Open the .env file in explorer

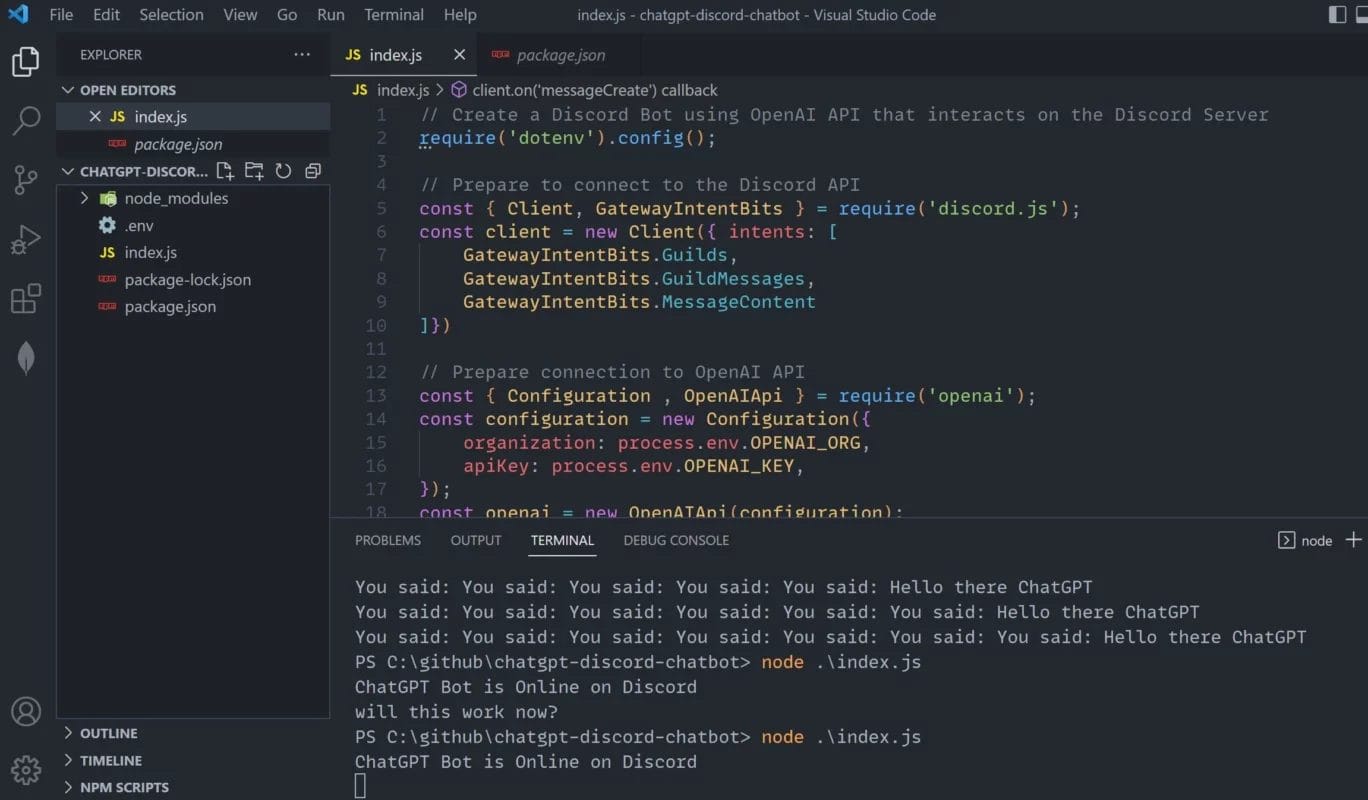(139, 225)
